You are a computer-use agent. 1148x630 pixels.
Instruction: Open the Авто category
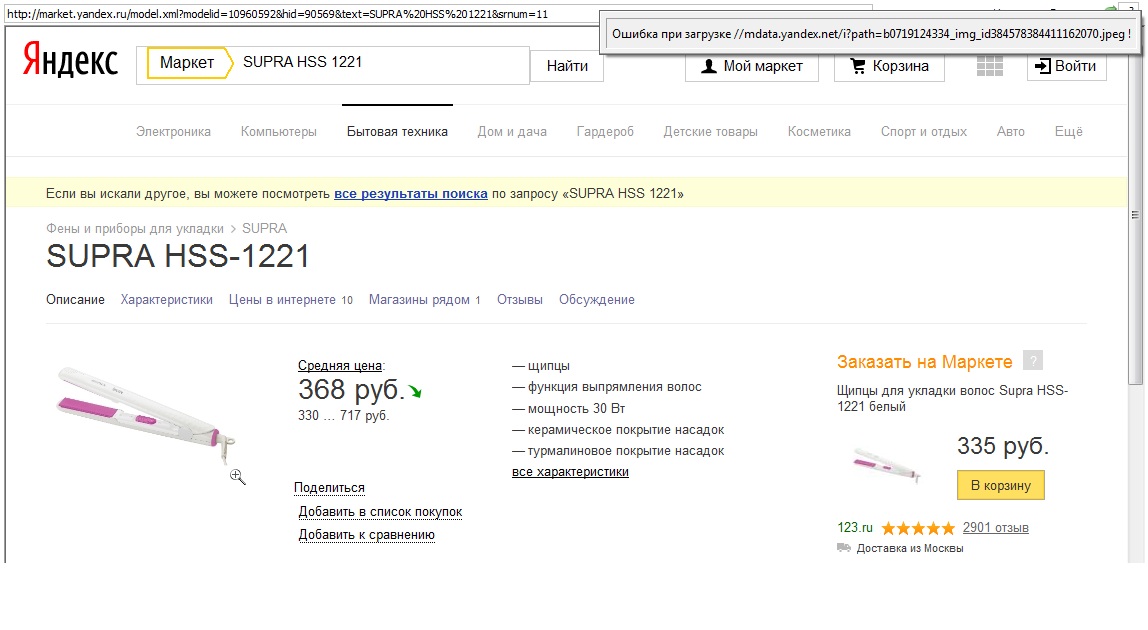pyautogui.click(x=1010, y=132)
